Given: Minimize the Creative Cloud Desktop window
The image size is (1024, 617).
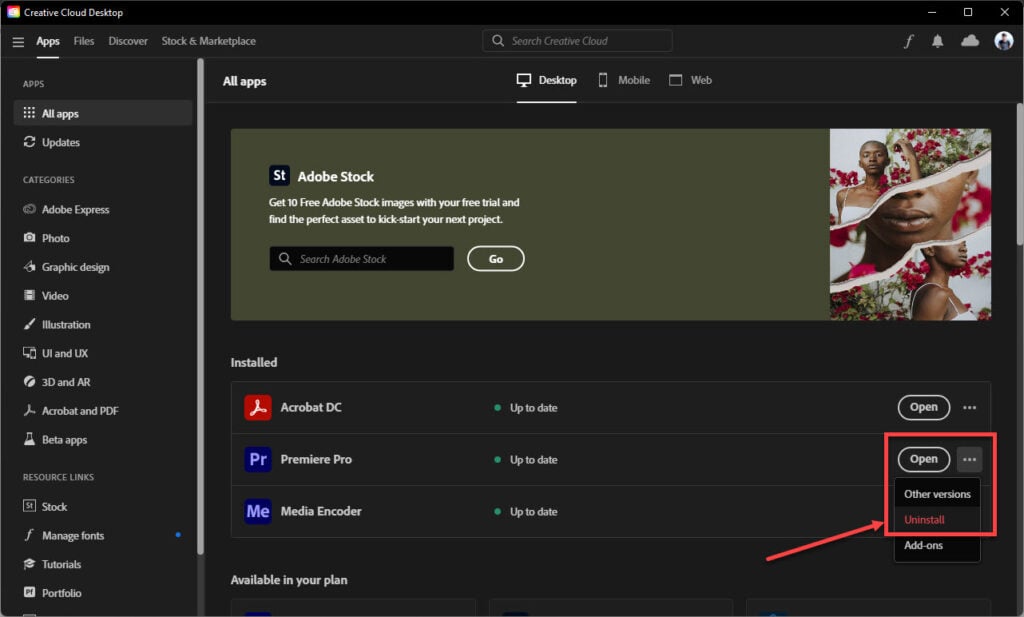Looking at the screenshot, I should tap(932, 12).
